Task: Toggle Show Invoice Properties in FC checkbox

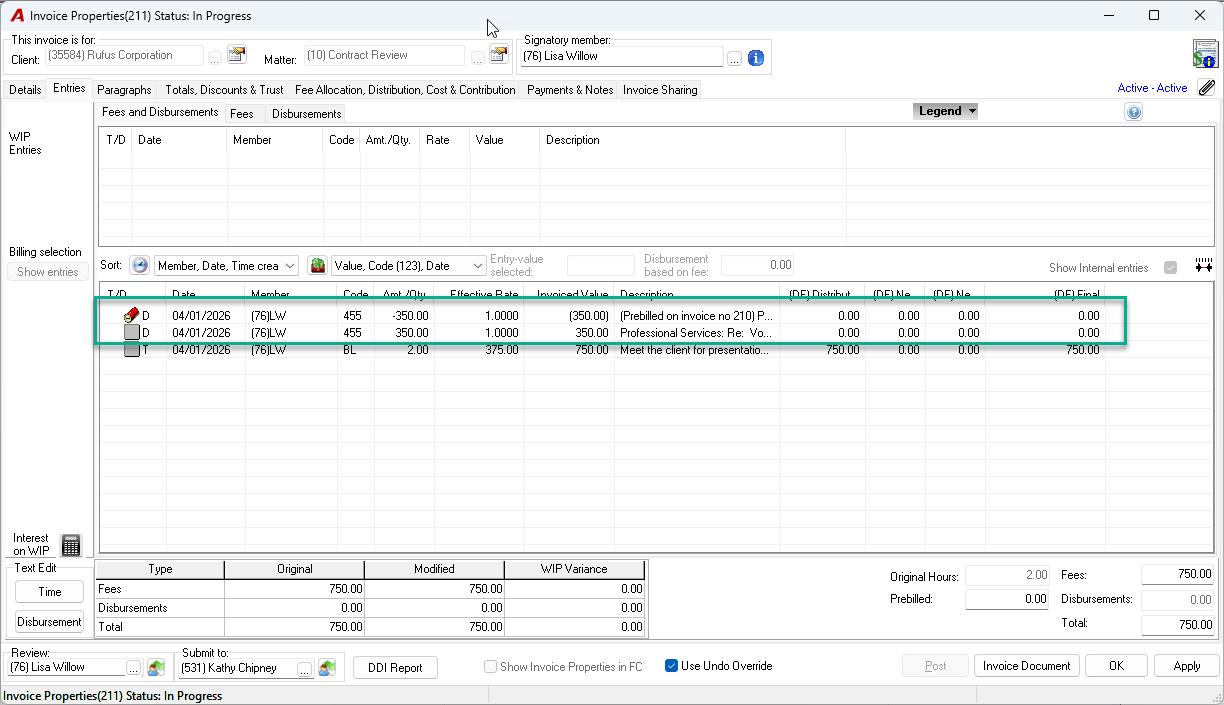Action: coord(490,666)
